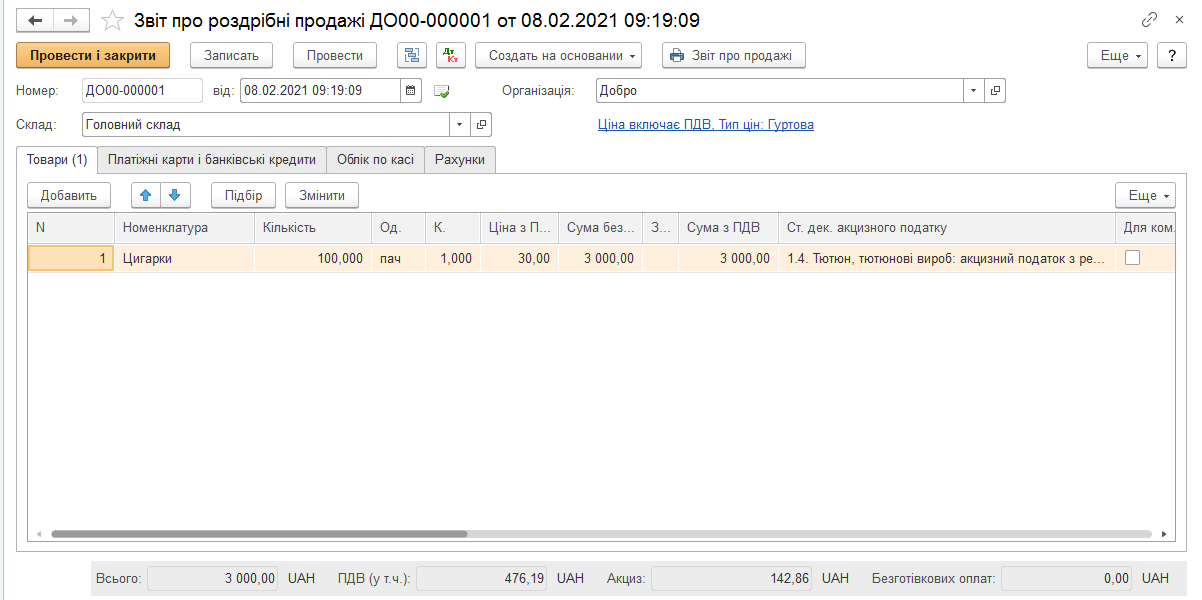Go back with the left arrow
The width and height of the screenshot is (1202, 600).
[x=35, y=20]
